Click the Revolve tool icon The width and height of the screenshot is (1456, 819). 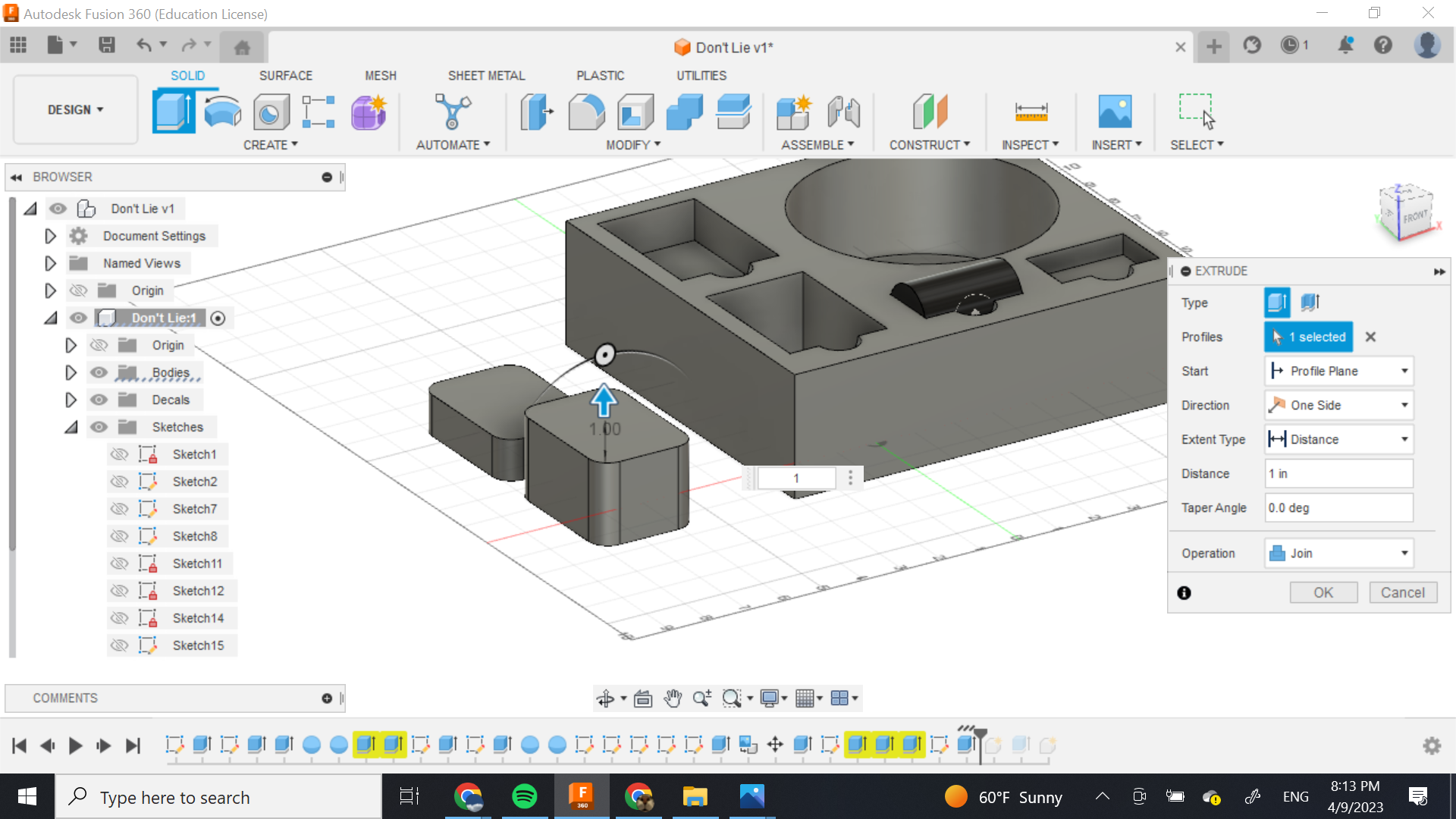(x=222, y=111)
